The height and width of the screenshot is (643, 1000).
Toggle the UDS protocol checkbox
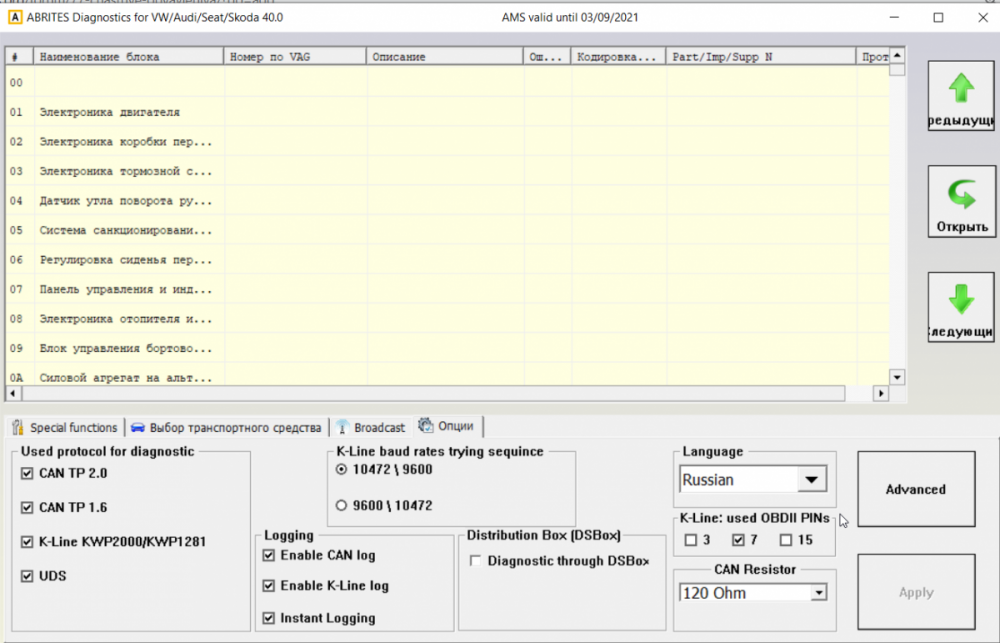[27, 576]
